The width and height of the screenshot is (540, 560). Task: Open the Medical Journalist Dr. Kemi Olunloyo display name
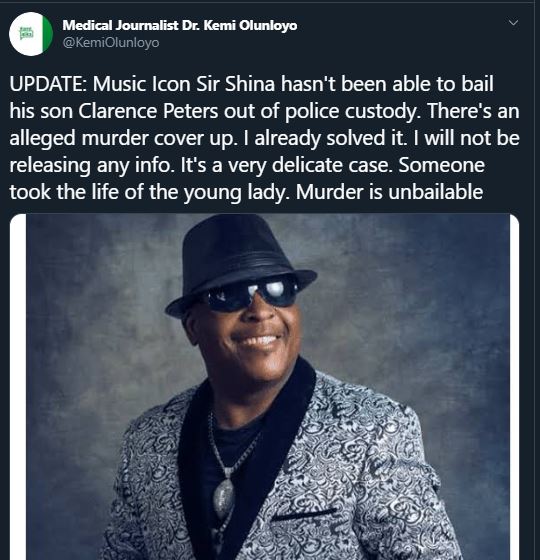(180, 25)
